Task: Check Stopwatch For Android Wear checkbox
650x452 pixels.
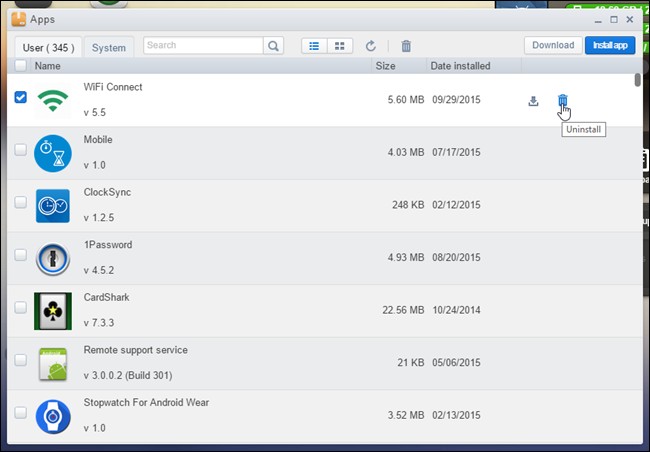Action: pos(20,412)
